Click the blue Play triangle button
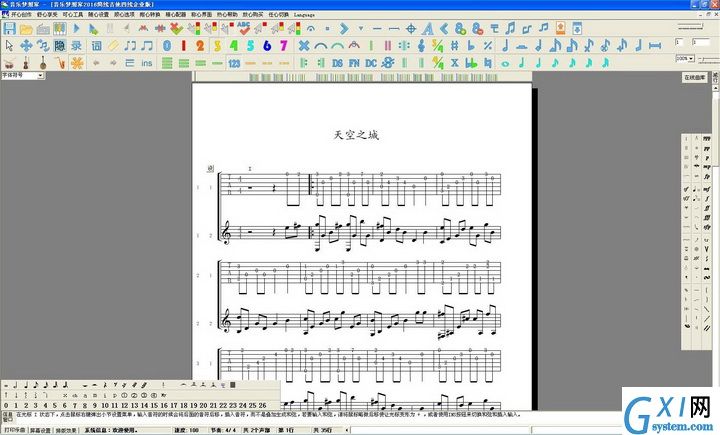The height and width of the screenshot is (435, 720). click(77, 28)
